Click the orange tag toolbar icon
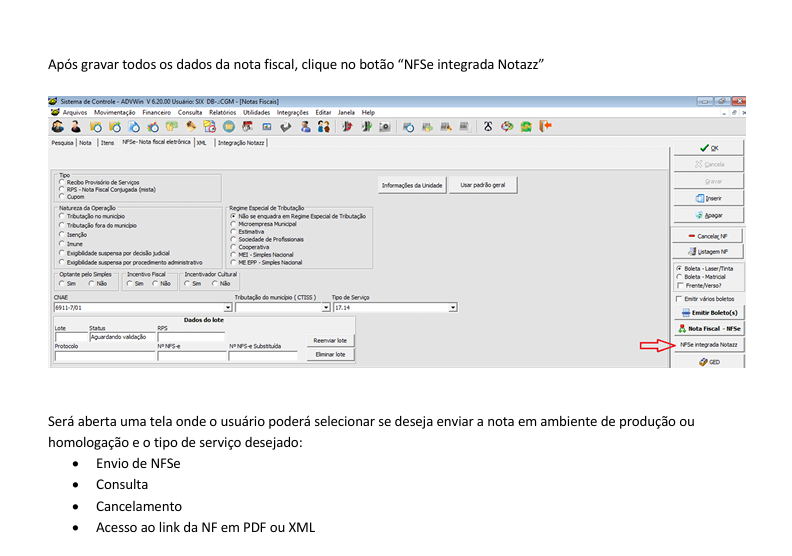 [x=191, y=126]
